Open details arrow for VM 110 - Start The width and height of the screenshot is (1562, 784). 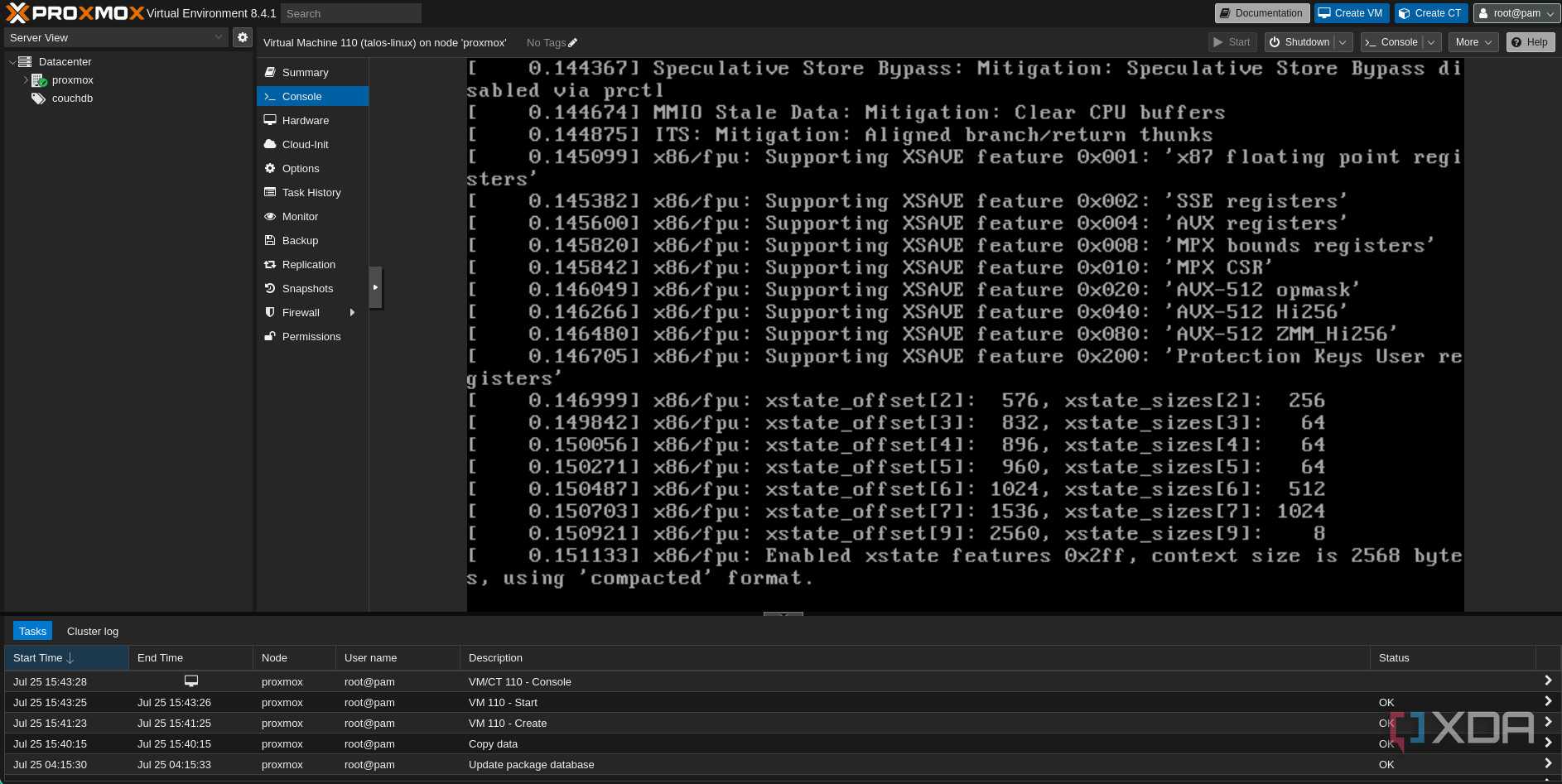pos(1547,701)
